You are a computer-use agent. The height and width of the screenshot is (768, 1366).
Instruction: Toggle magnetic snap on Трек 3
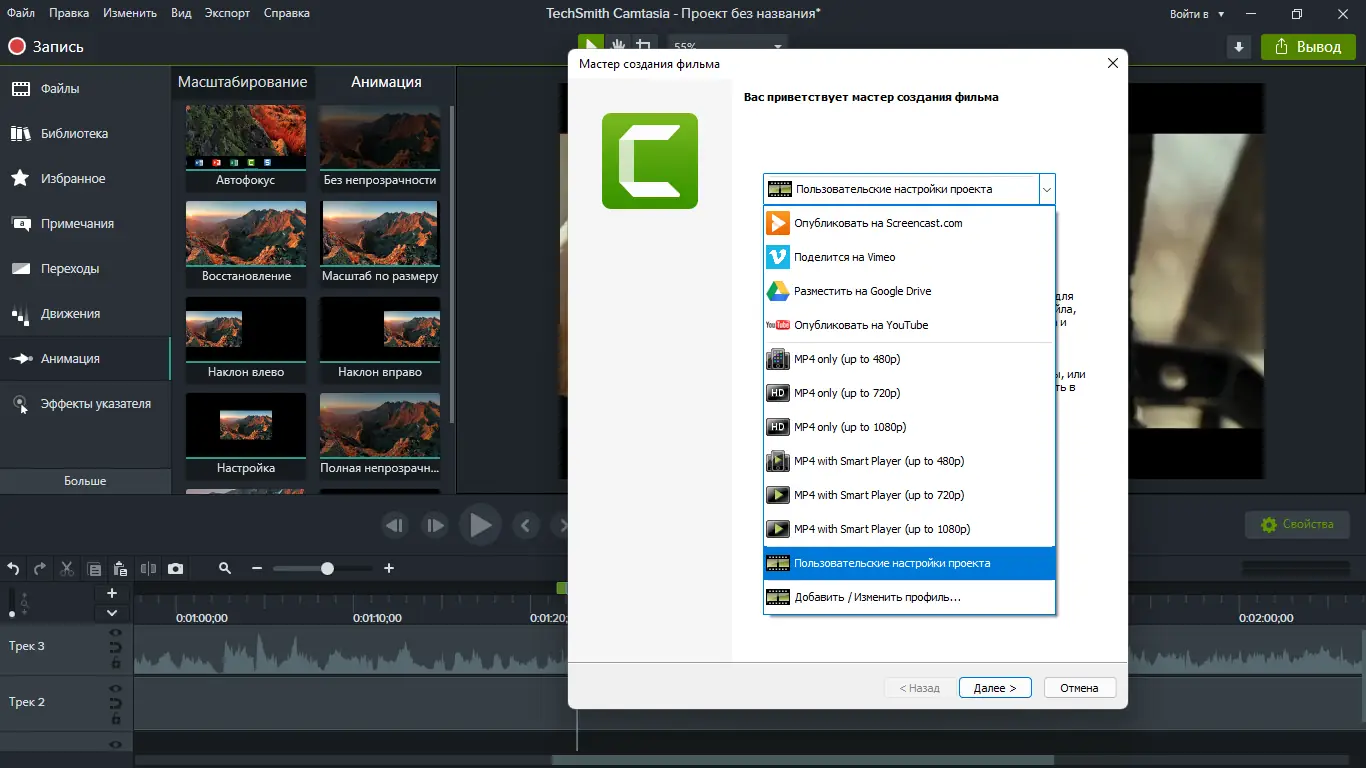pyautogui.click(x=115, y=648)
